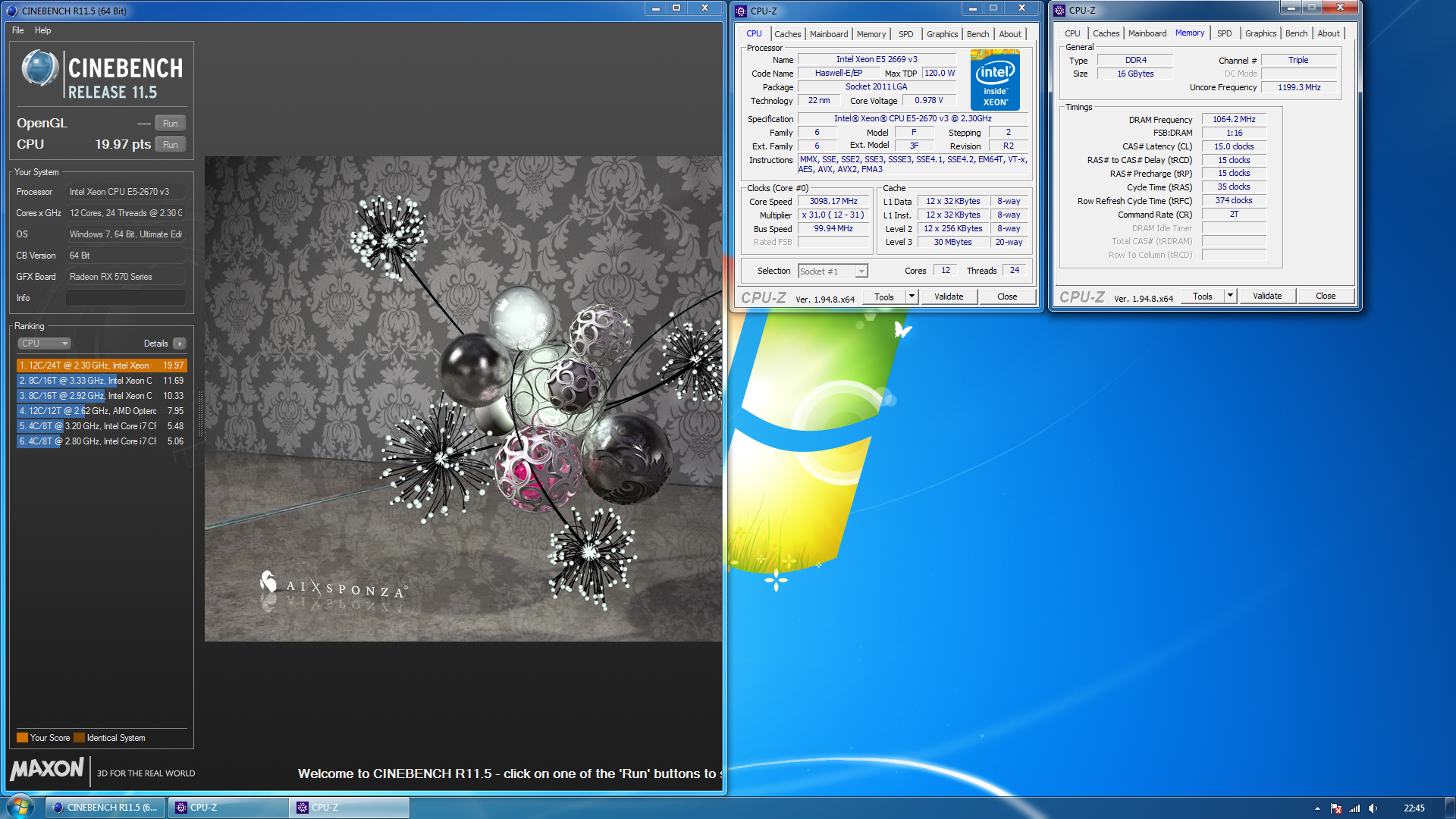Click the ranking Details arrow button

coord(180,344)
